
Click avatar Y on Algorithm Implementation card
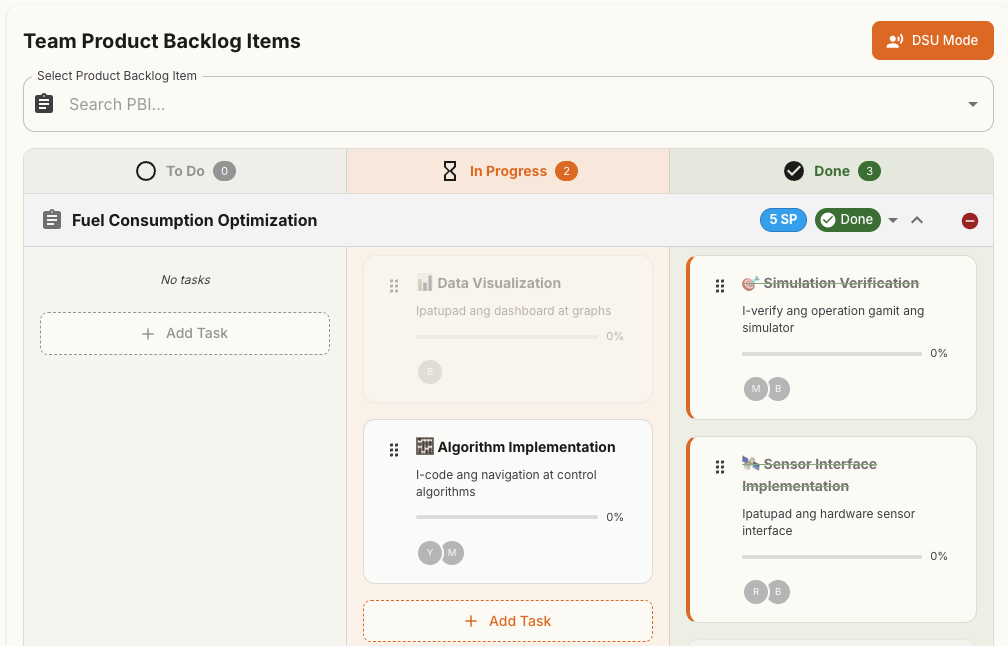coord(429,553)
